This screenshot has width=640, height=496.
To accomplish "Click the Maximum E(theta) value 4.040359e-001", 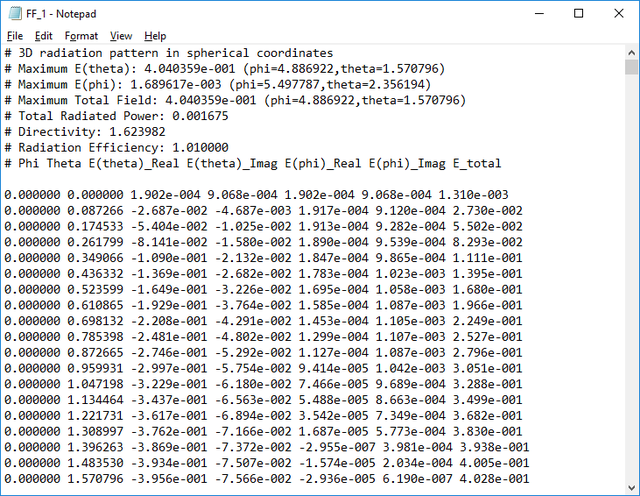I will pos(189,69).
